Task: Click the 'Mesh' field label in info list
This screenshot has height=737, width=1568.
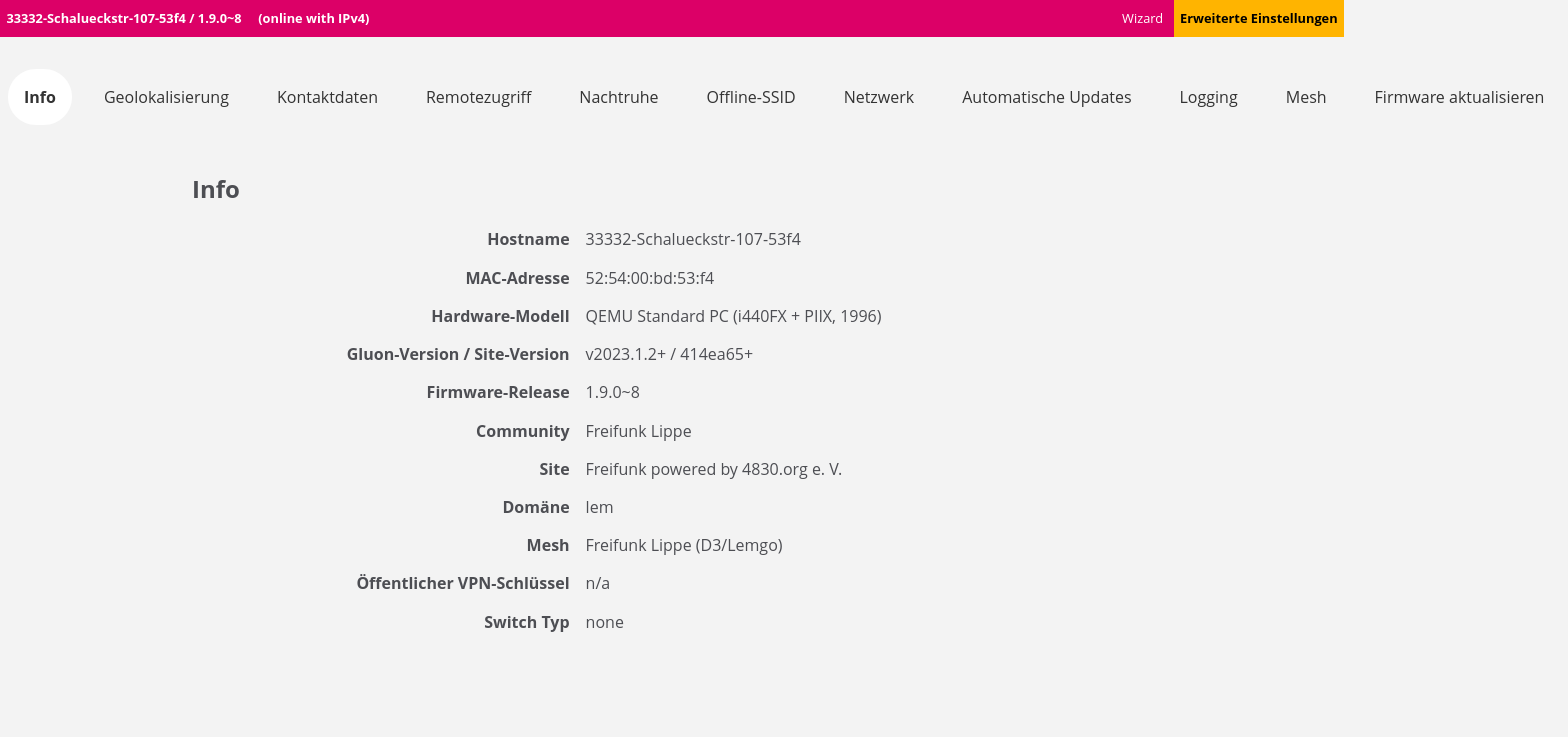Action: point(548,545)
